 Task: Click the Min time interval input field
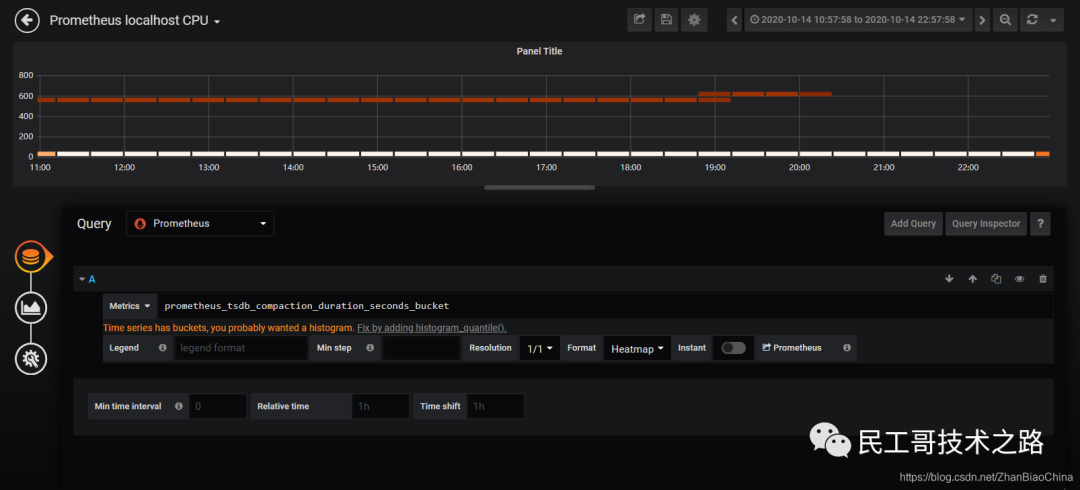[218, 406]
